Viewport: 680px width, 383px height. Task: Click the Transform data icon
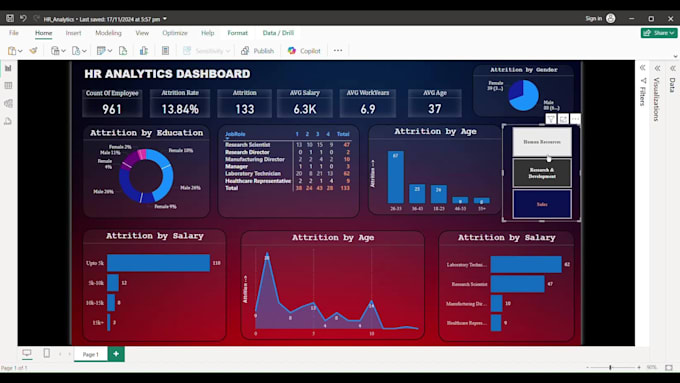[x=101, y=51]
